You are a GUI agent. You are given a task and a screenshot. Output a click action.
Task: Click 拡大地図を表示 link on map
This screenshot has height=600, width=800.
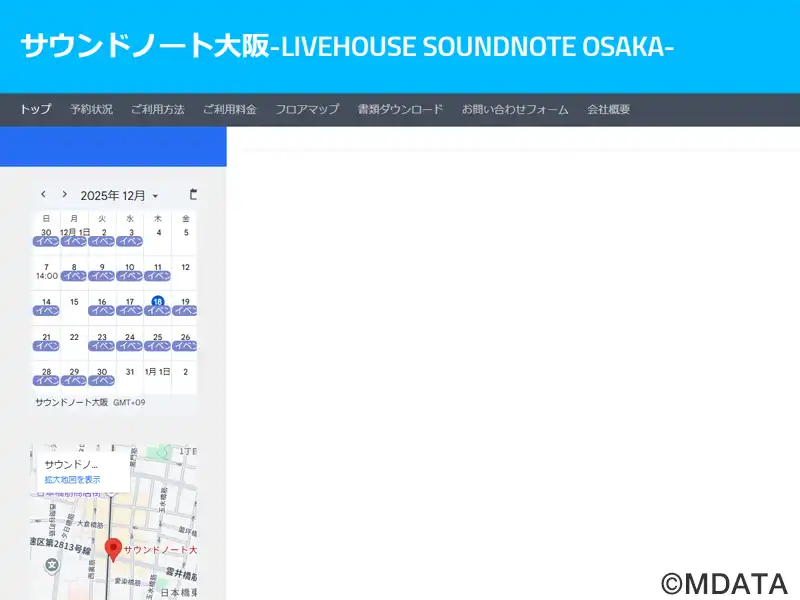pyautogui.click(x=72, y=480)
